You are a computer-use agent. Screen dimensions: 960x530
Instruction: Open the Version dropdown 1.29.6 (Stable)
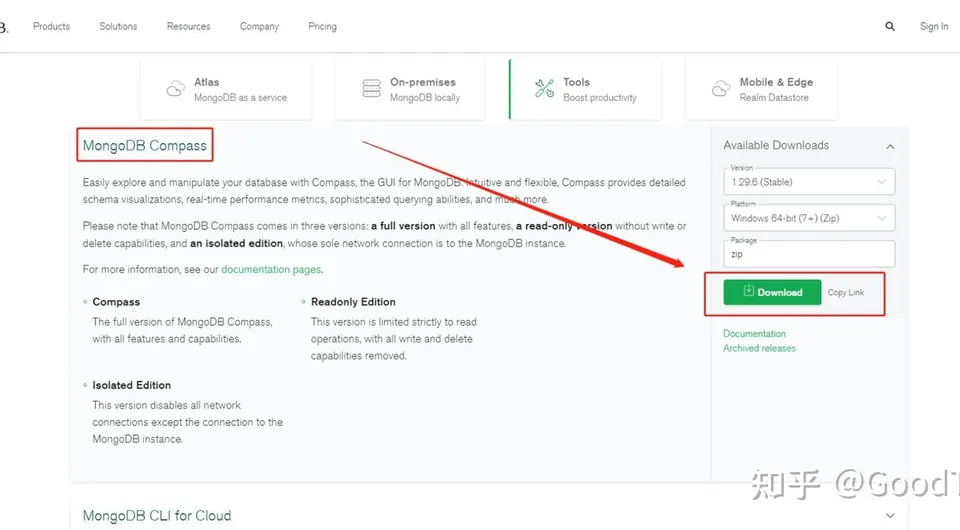(809, 182)
